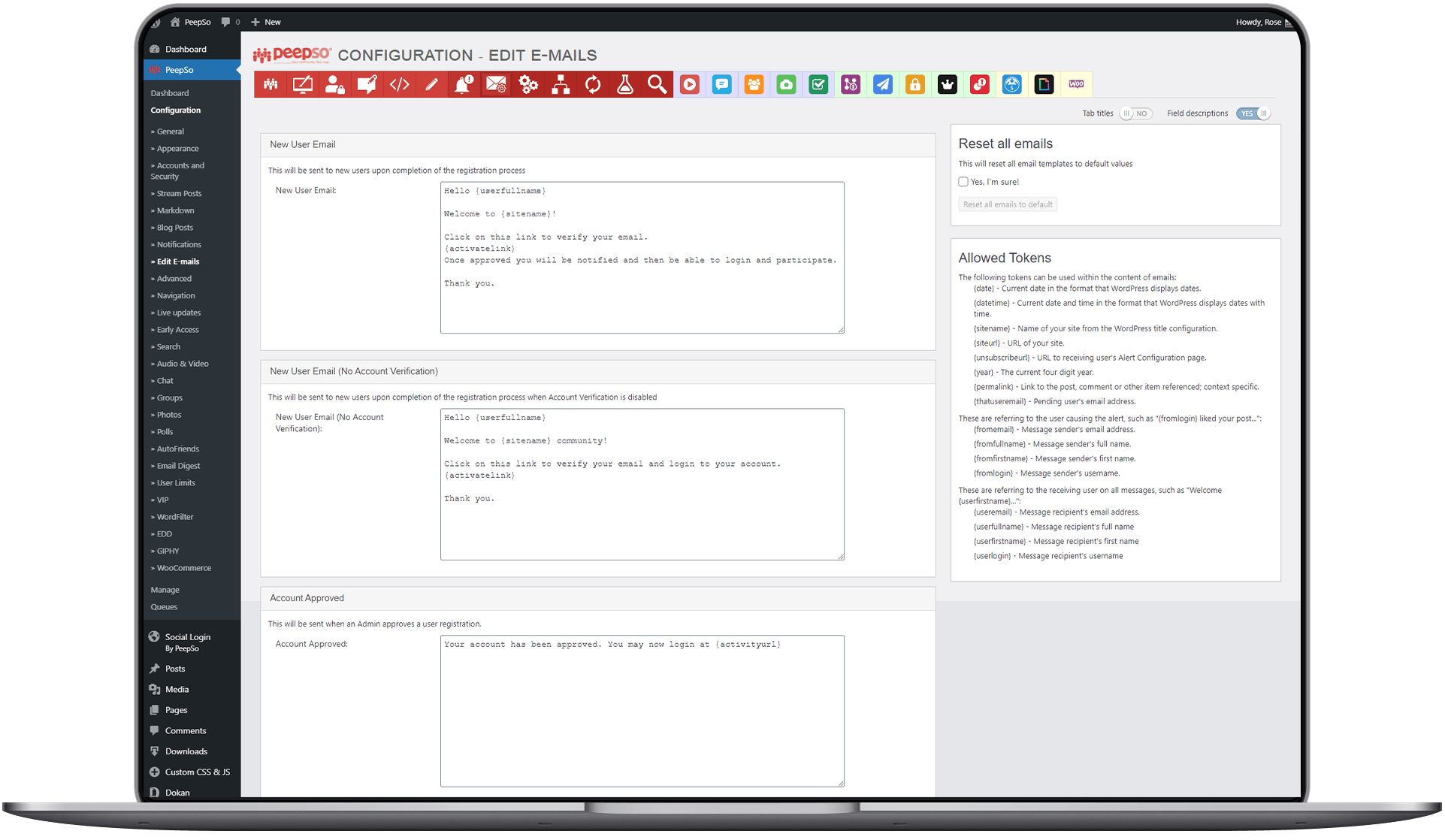Open Custom CSS & JS menu
Image resolution: width=1445 pixels, height=840 pixels.
pos(197,772)
